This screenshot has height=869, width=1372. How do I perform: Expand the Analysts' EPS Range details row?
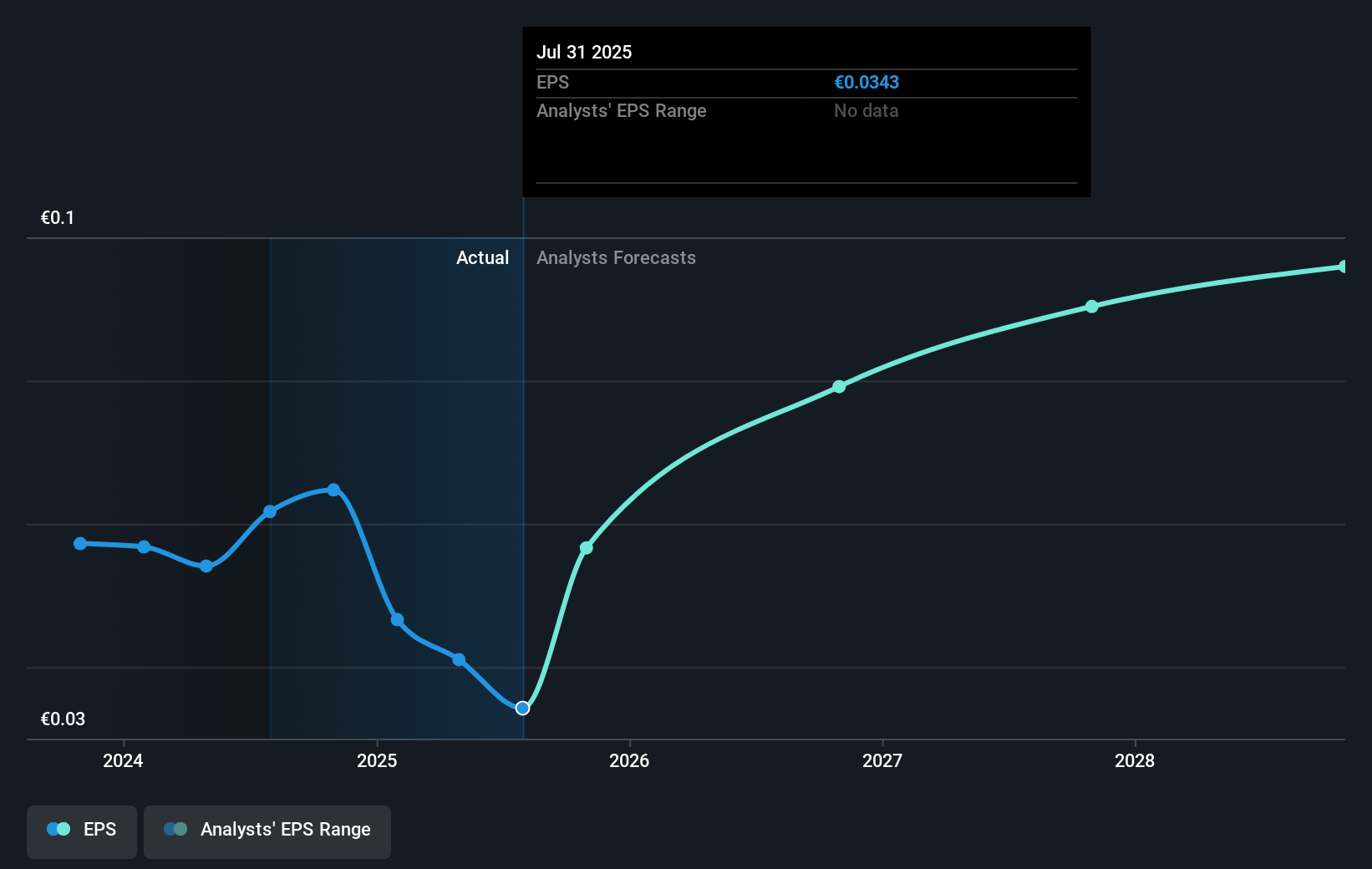[x=621, y=110]
